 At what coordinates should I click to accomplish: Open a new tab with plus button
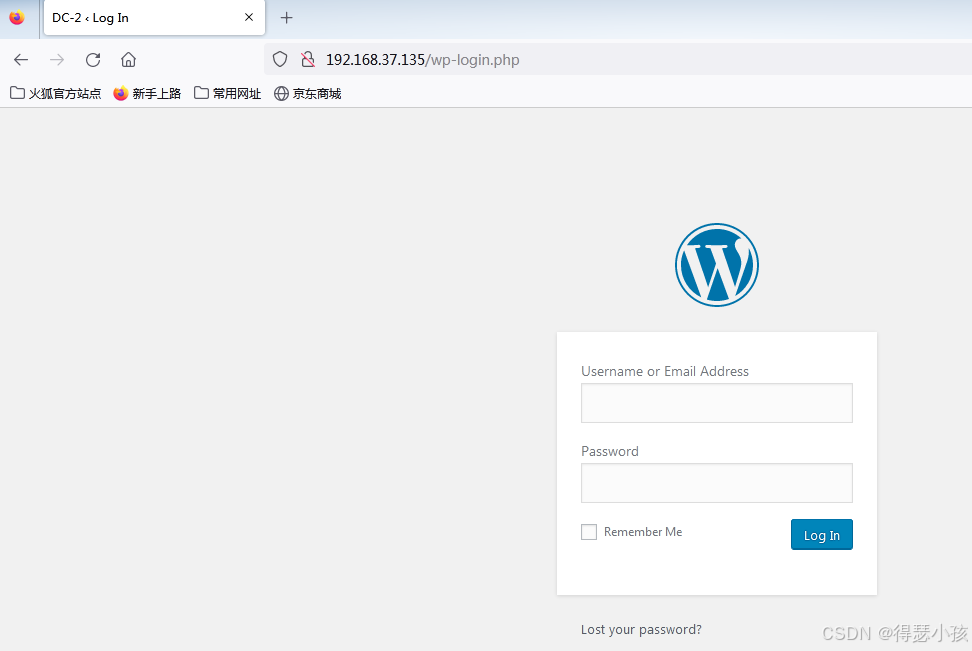click(x=286, y=17)
